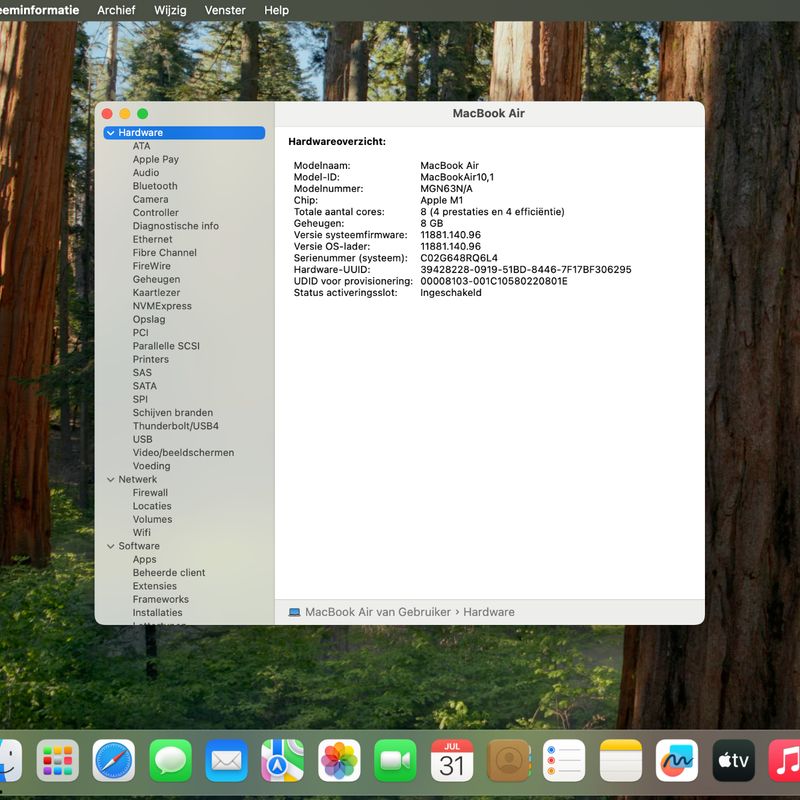Select Kaartlezer in the sidebar
This screenshot has width=800, height=800.
[156, 292]
